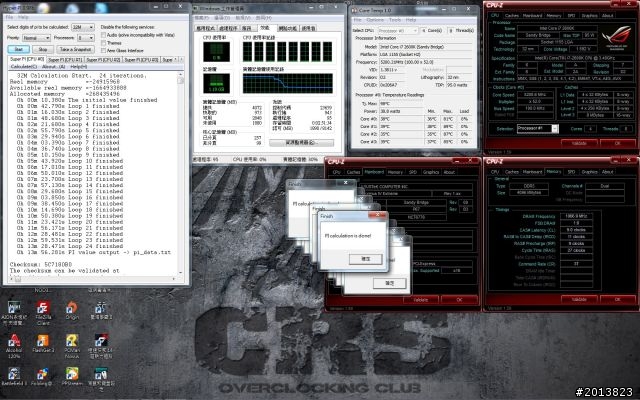Select the CPU tab in the Mainboard CPU-Z window
Image resolution: width=640 pixels, height=400 pixels.
(x=336, y=172)
